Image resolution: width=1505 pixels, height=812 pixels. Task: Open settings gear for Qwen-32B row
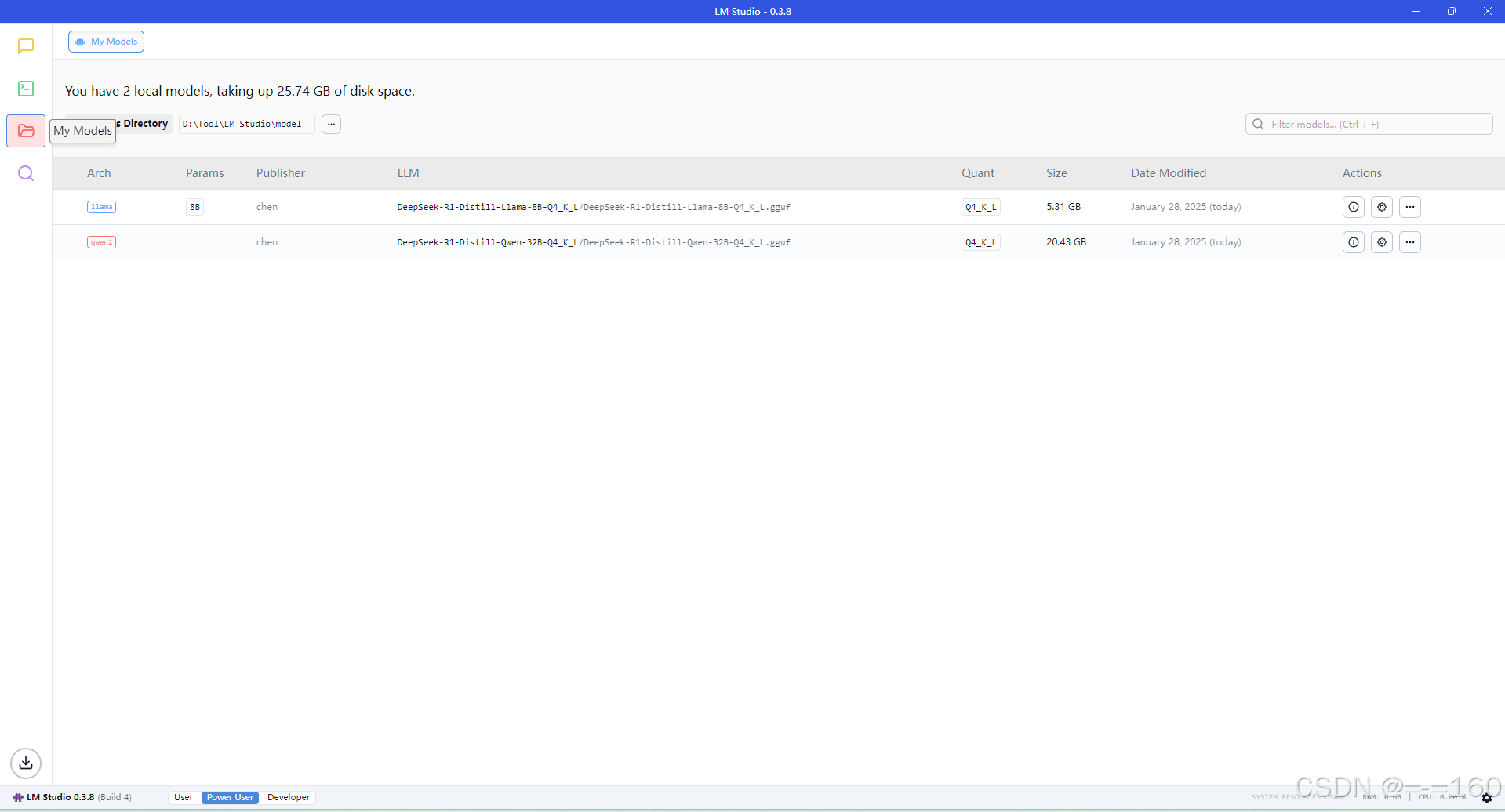pos(1382,242)
